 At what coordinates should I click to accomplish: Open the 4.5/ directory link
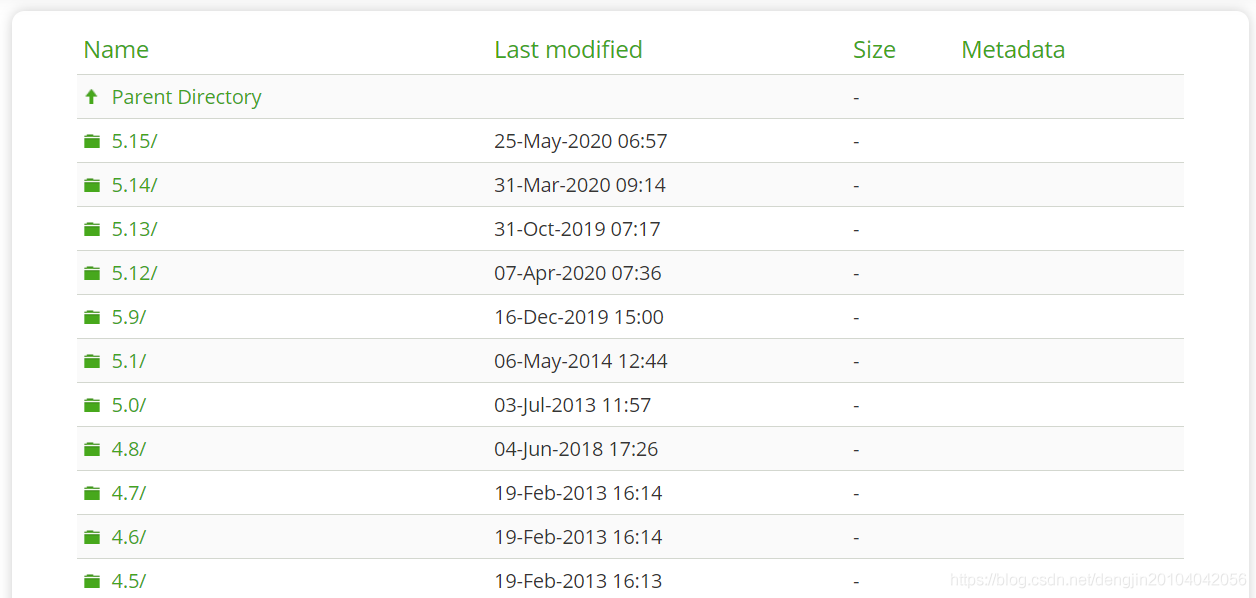[x=128, y=581]
